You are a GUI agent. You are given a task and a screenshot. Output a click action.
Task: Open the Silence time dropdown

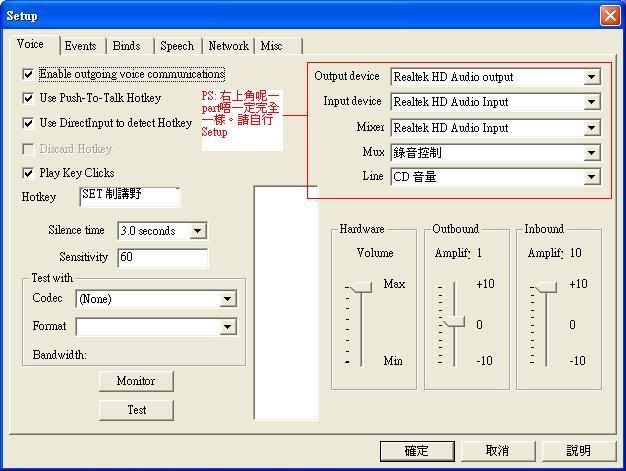coord(197,231)
